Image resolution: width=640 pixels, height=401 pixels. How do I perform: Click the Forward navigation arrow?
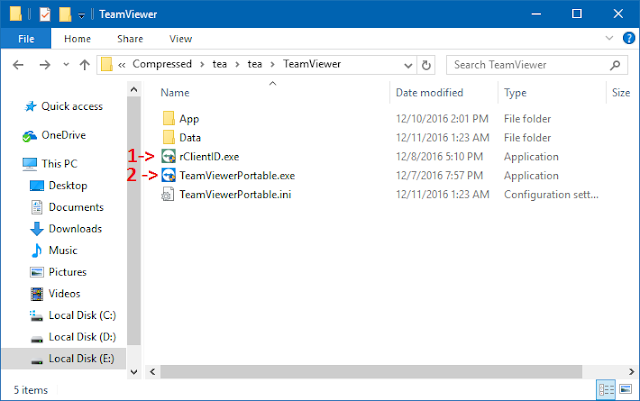[x=44, y=65]
